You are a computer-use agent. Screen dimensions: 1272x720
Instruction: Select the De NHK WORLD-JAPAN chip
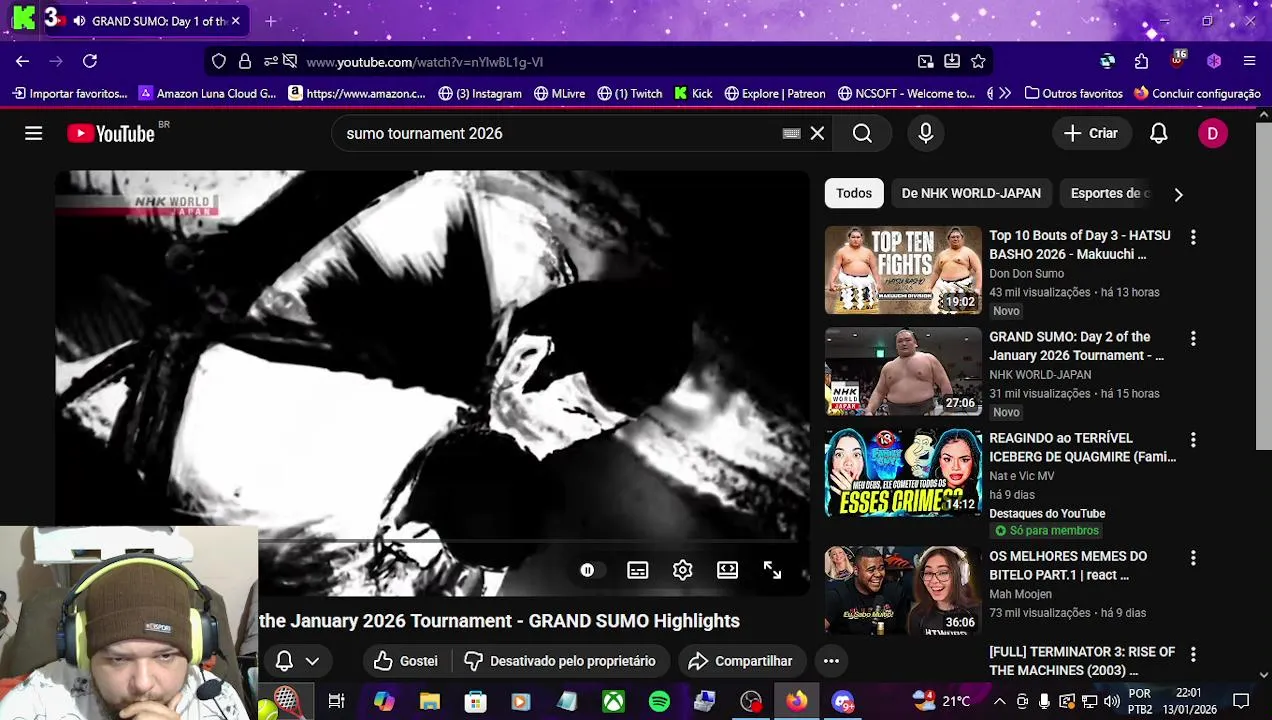[x=971, y=193]
